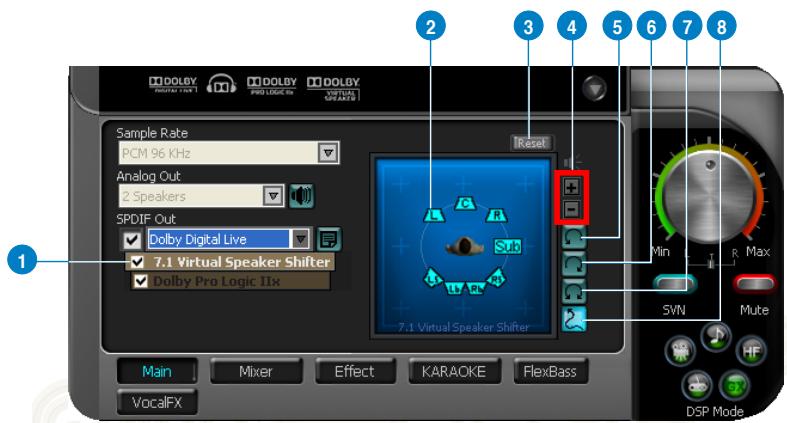Image resolution: width=787 pixels, height=423 pixels.
Task: Select the Right speaker R icon
Action: tap(497, 215)
